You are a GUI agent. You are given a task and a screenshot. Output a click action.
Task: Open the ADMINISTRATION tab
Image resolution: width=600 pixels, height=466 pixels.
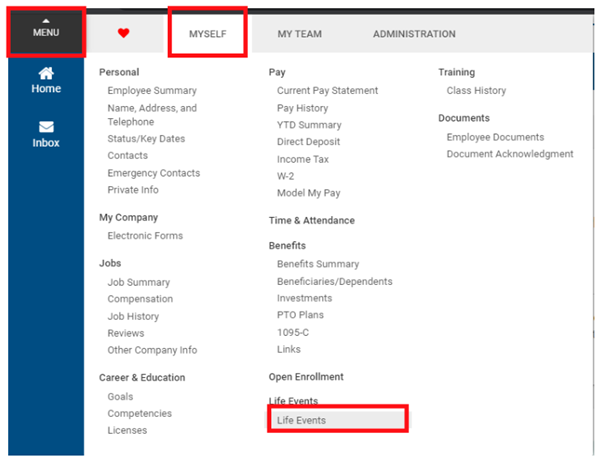click(414, 34)
